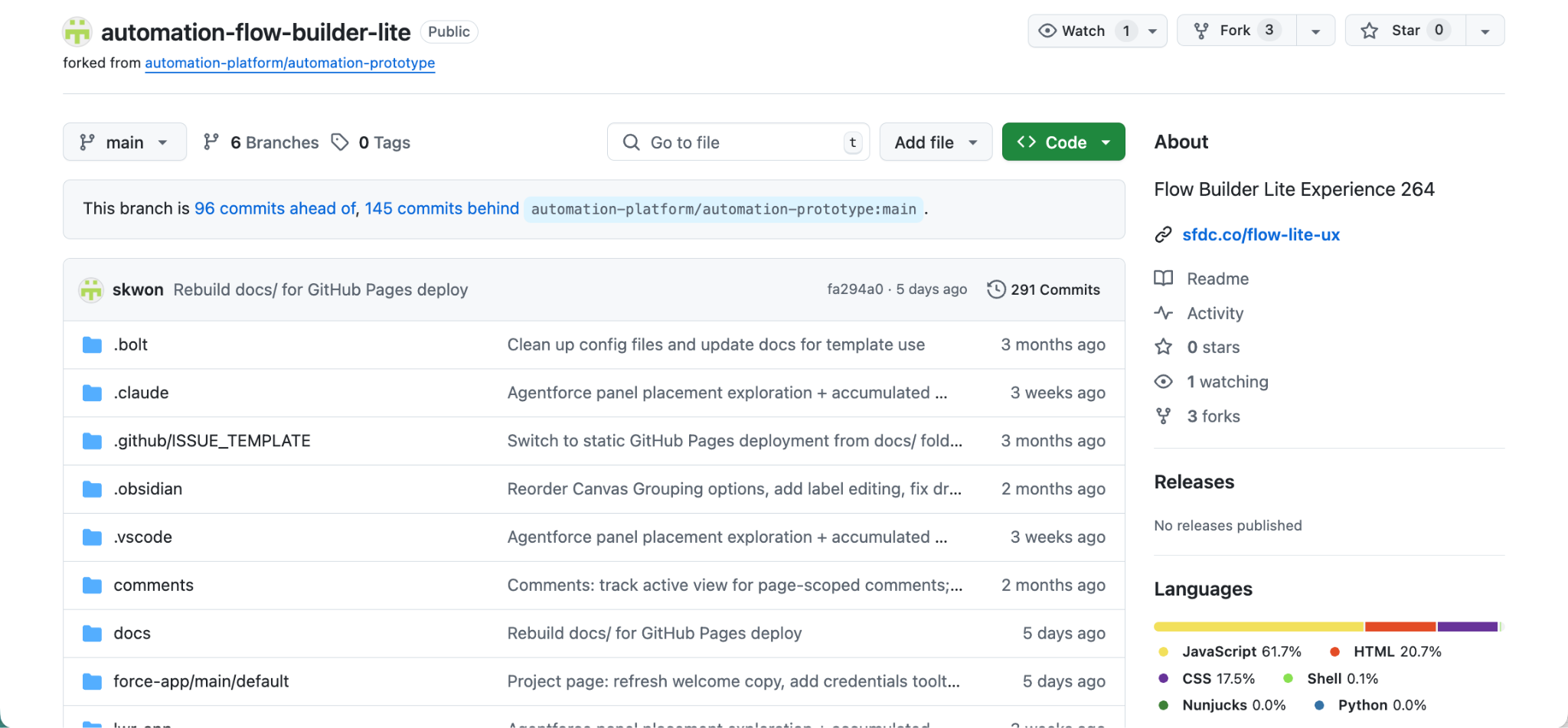
Task: Fork this repository with Fork button
Action: pyautogui.click(x=1236, y=31)
